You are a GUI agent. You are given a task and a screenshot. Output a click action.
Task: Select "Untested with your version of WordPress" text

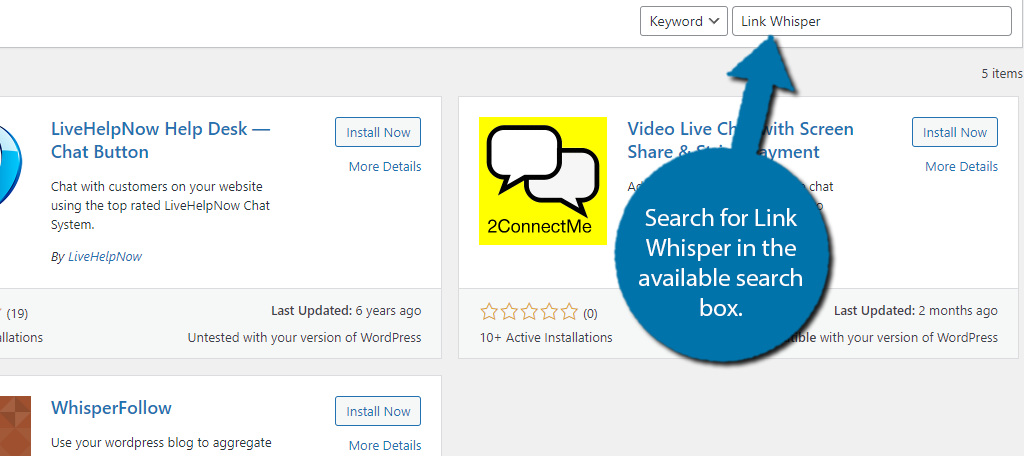tap(304, 338)
